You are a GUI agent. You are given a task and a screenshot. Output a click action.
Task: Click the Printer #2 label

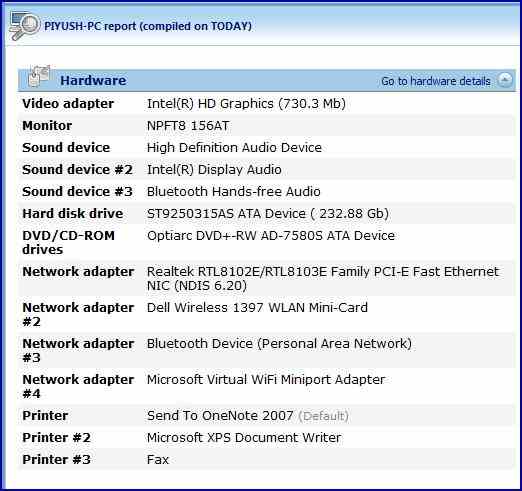click(x=56, y=438)
